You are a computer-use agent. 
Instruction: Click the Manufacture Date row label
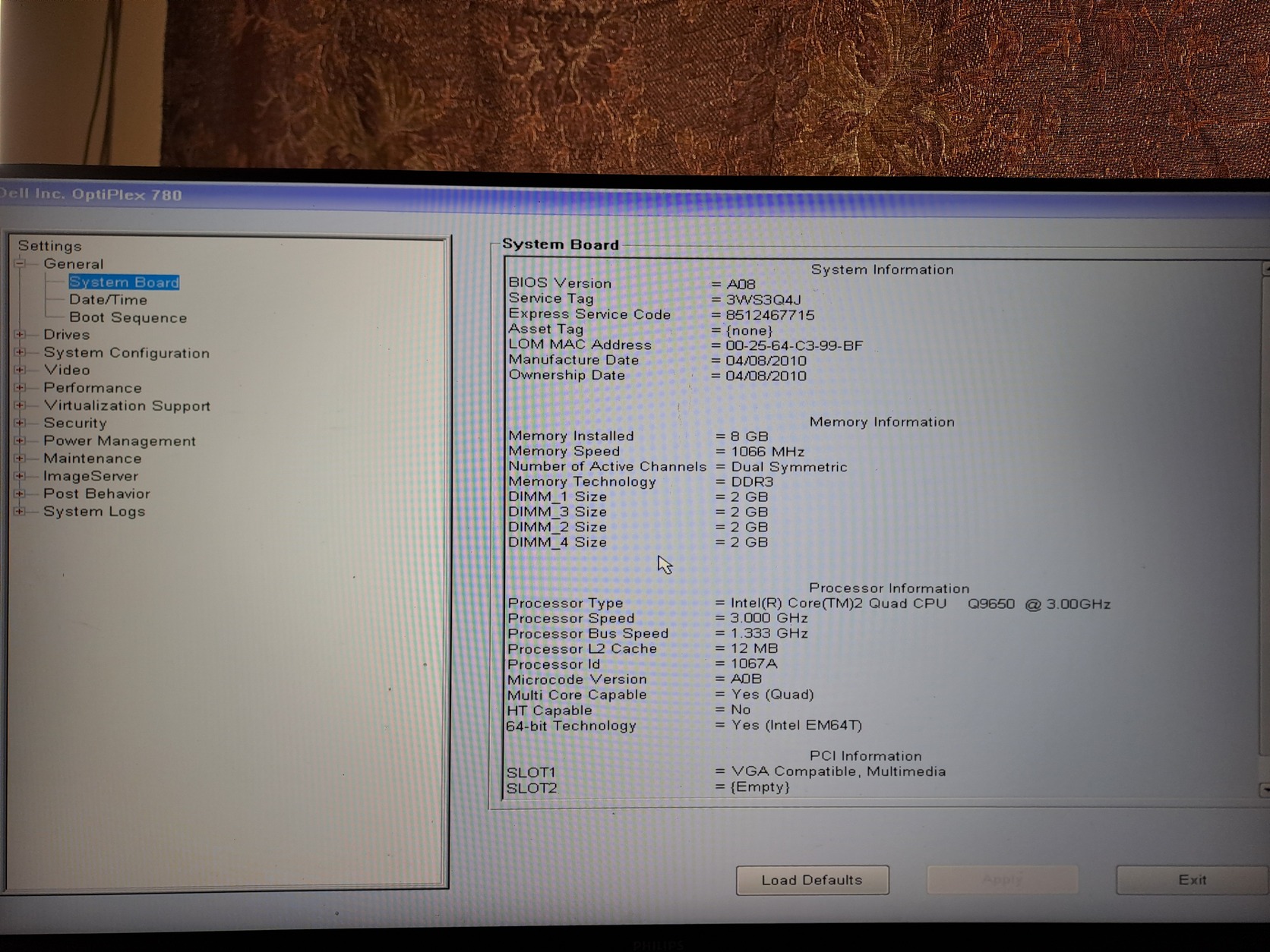tap(573, 360)
